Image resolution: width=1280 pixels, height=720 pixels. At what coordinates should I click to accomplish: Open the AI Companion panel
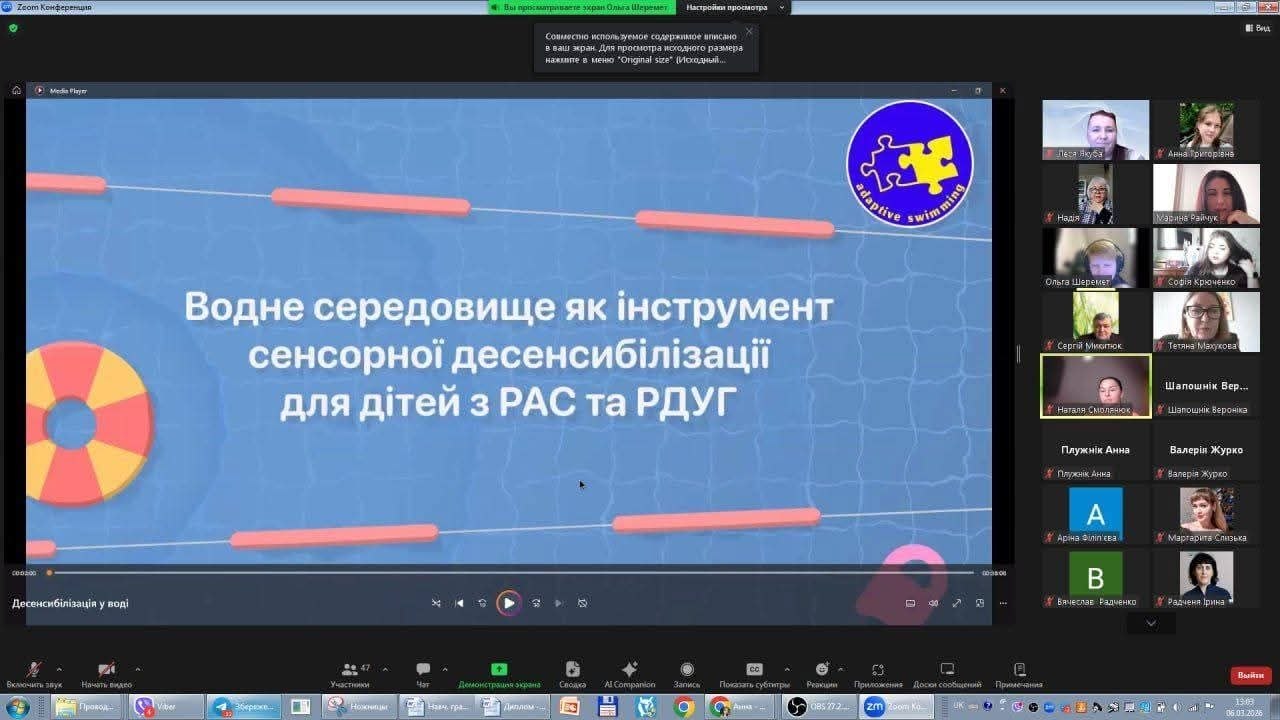tap(629, 671)
